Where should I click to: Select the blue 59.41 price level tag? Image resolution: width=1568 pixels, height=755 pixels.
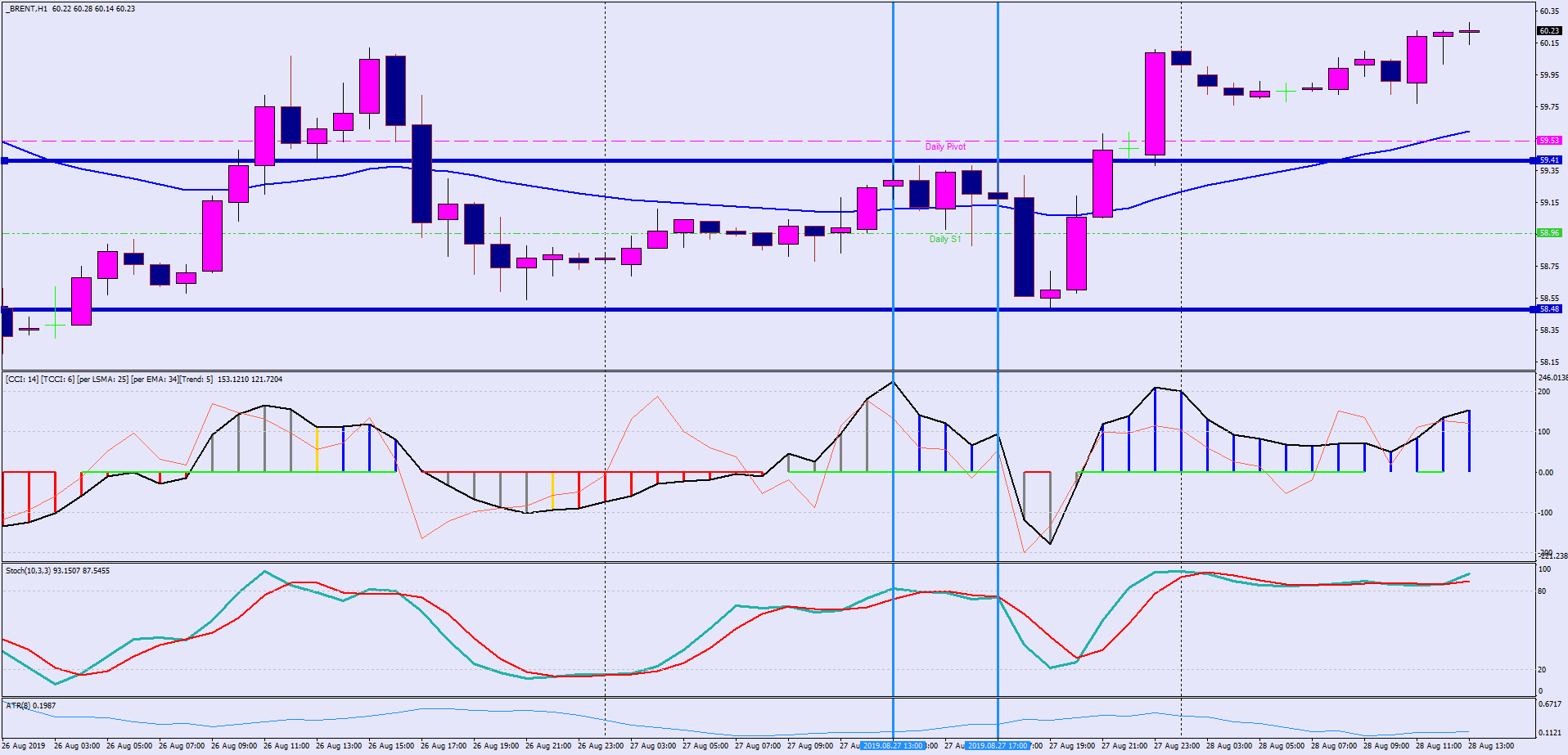(x=1549, y=160)
